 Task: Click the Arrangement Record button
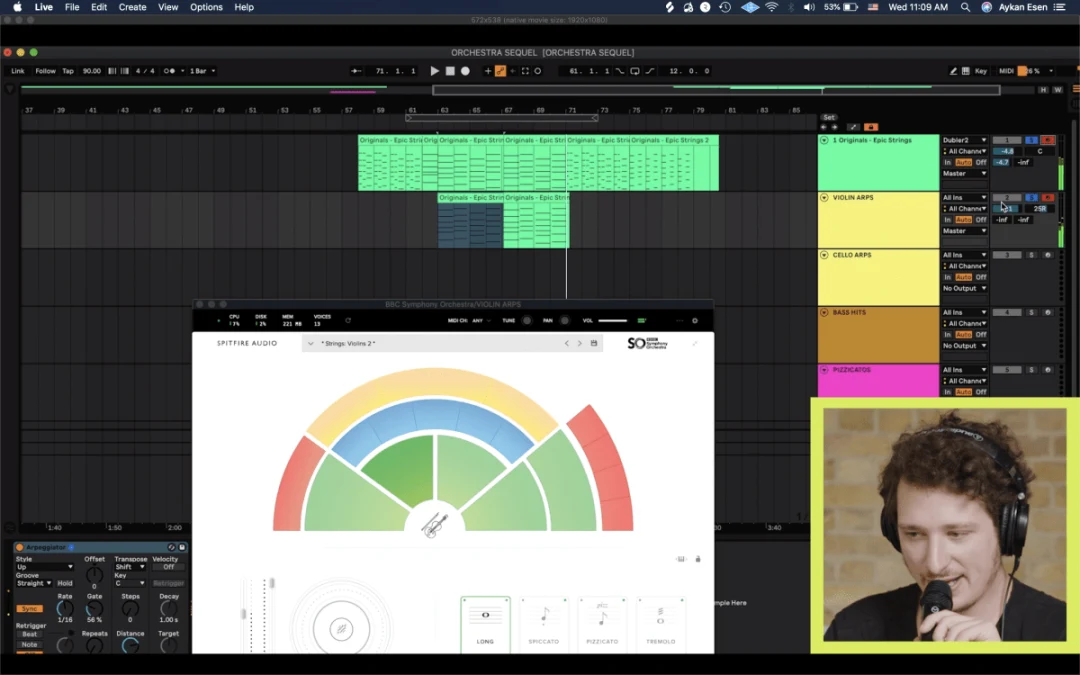click(x=465, y=71)
